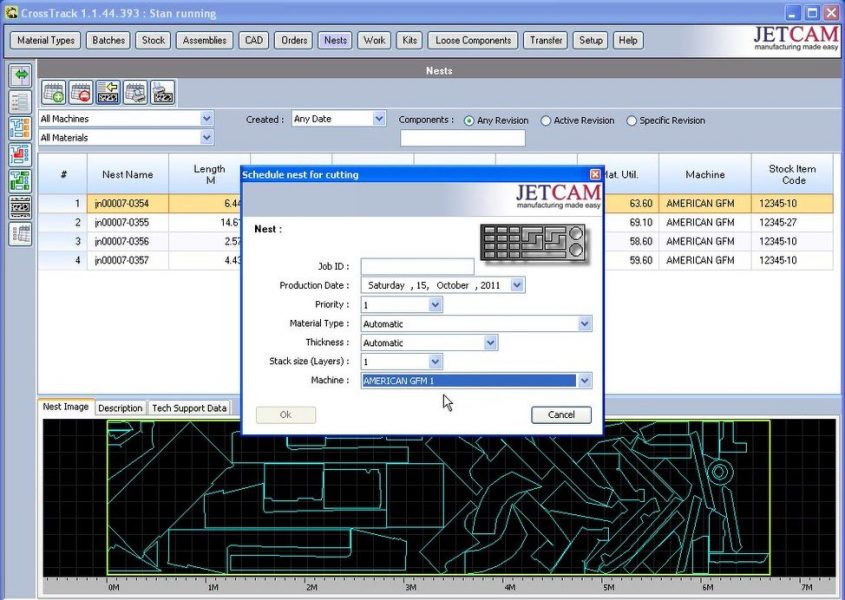Go to the Kits section

410,40
